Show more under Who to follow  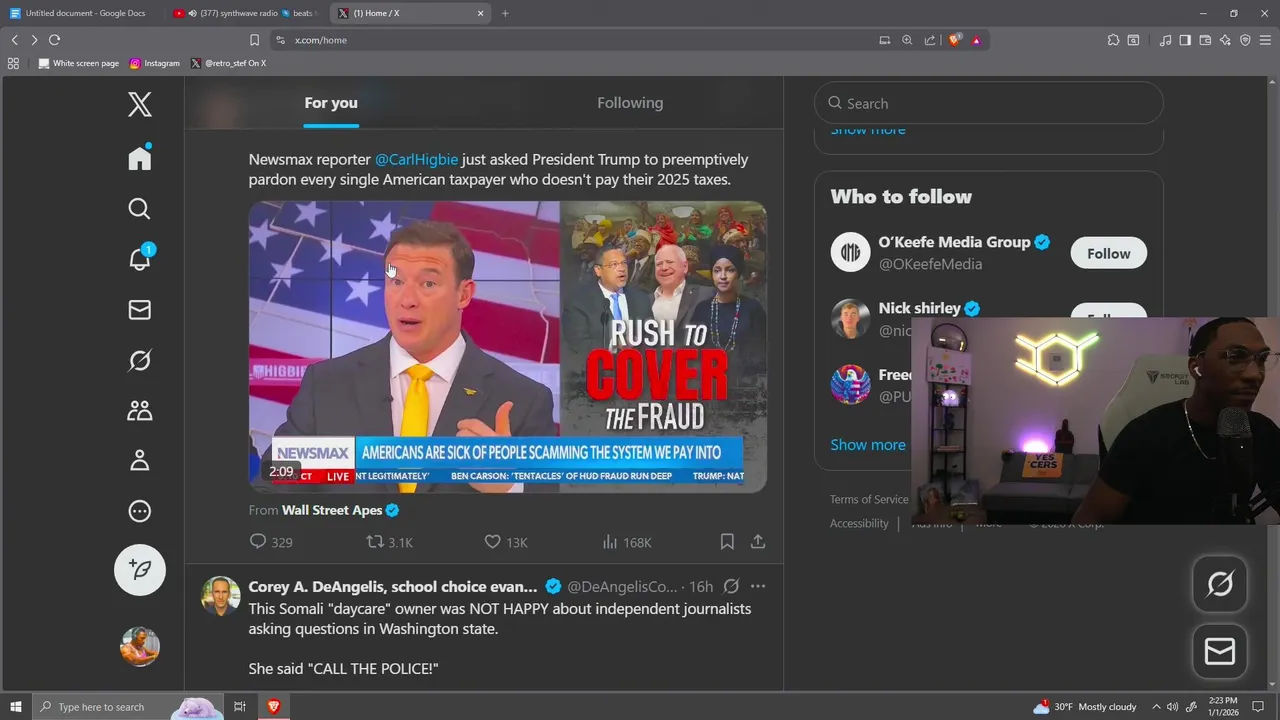(868, 445)
